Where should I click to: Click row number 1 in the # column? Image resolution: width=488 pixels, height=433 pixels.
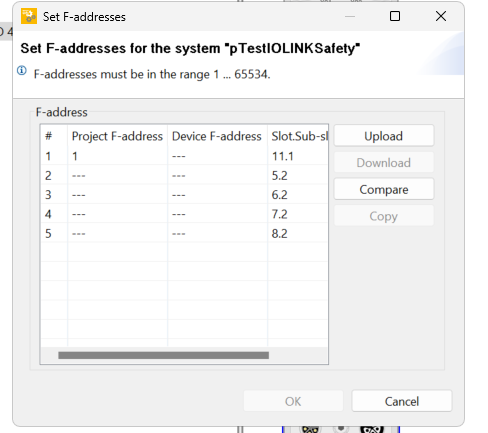click(x=48, y=156)
